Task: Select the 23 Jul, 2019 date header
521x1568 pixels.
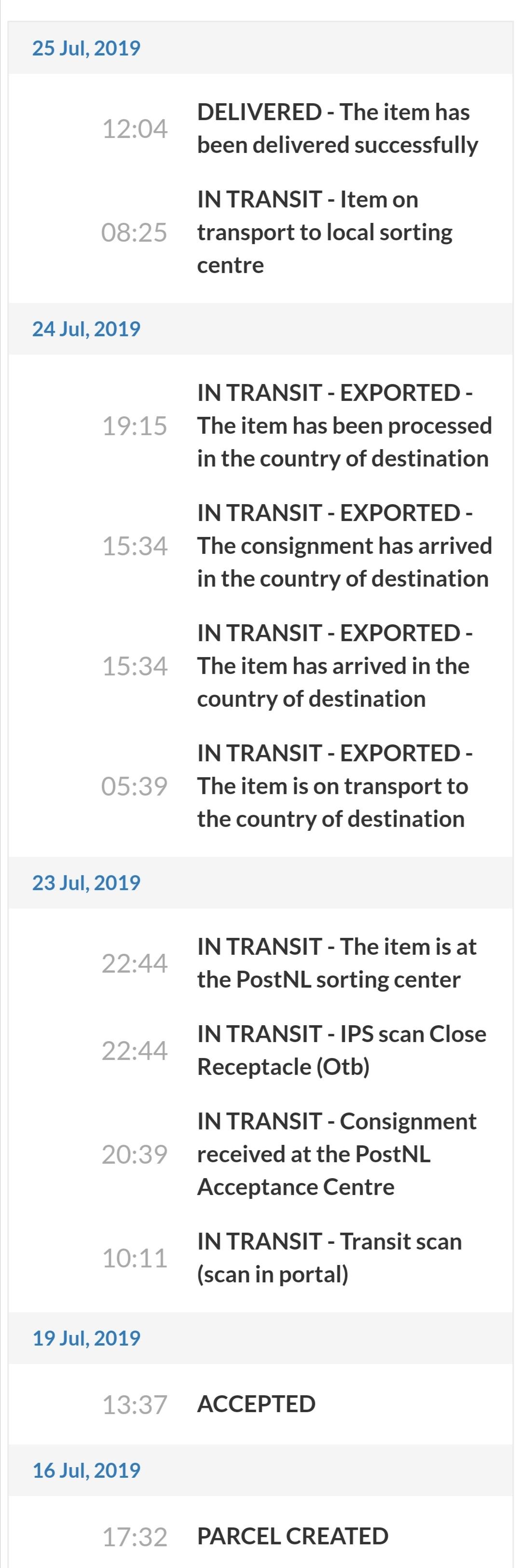Action: point(260,882)
